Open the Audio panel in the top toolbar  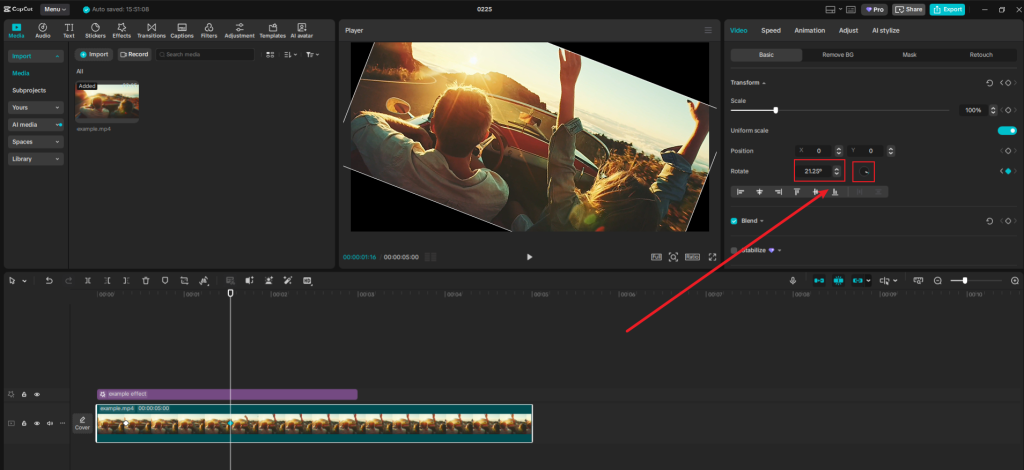pos(42,31)
